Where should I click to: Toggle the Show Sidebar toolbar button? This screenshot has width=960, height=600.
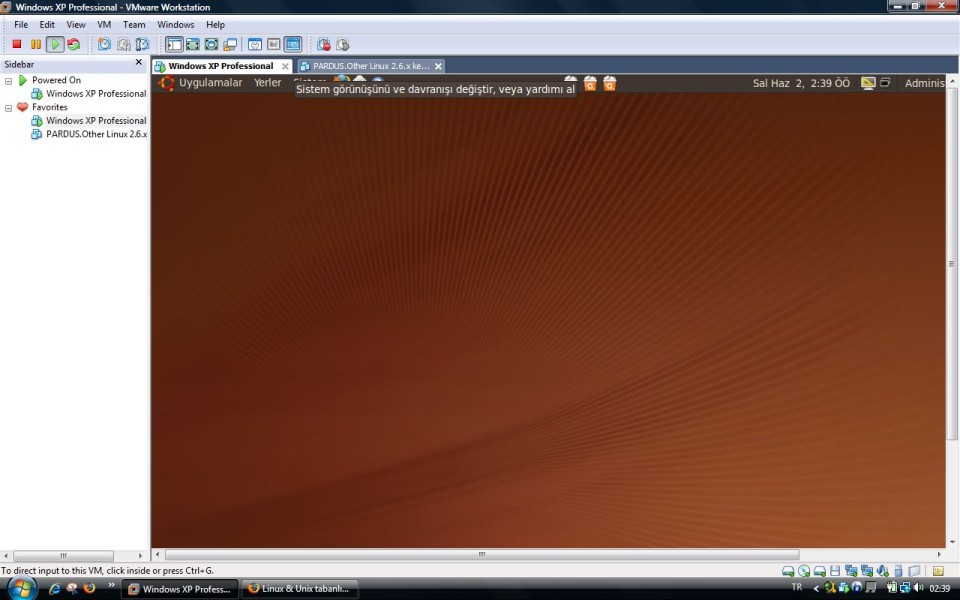pos(174,44)
